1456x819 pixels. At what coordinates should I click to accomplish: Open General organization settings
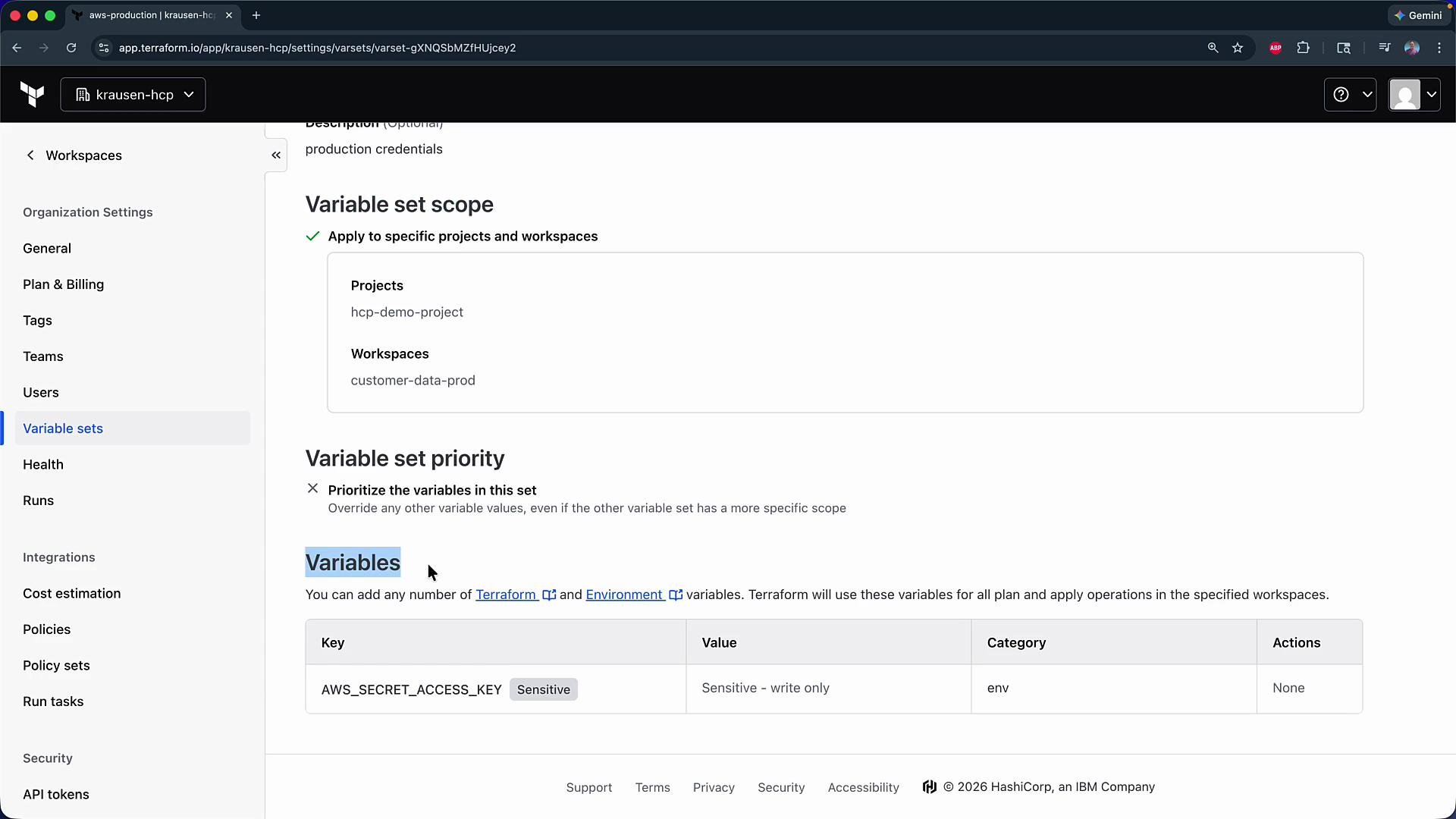47,249
